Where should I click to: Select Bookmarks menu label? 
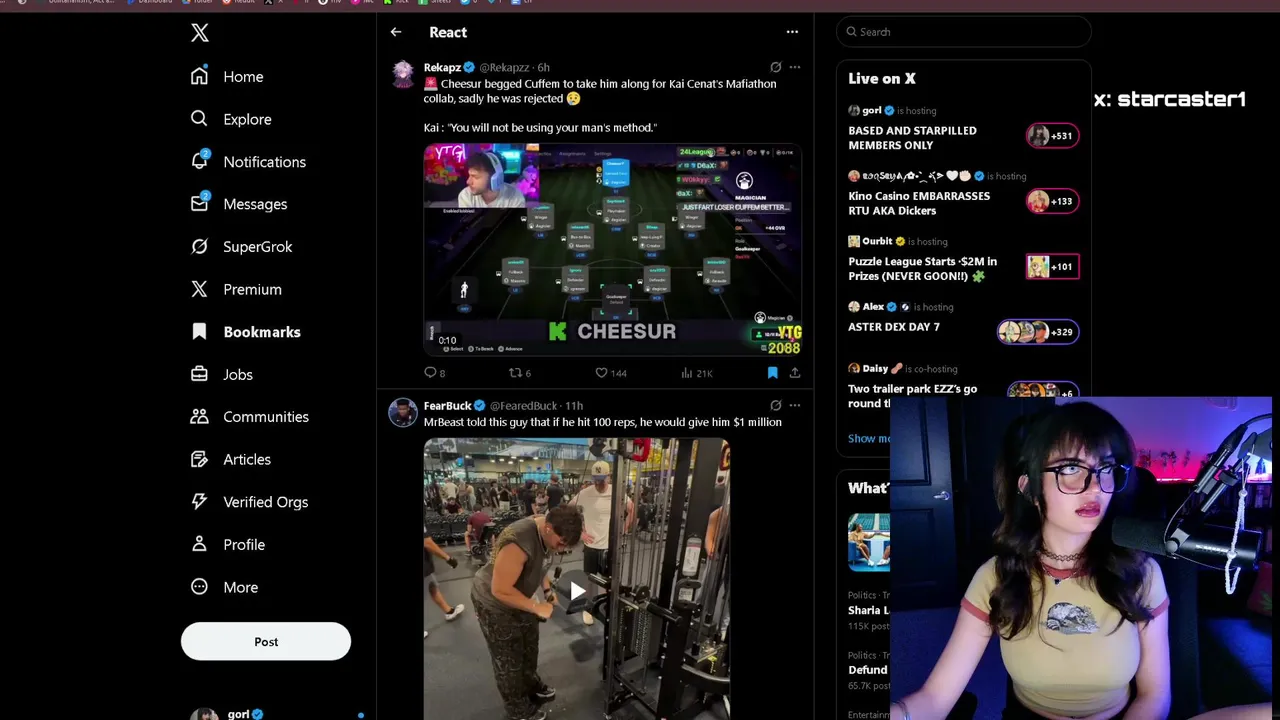click(262, 332)
